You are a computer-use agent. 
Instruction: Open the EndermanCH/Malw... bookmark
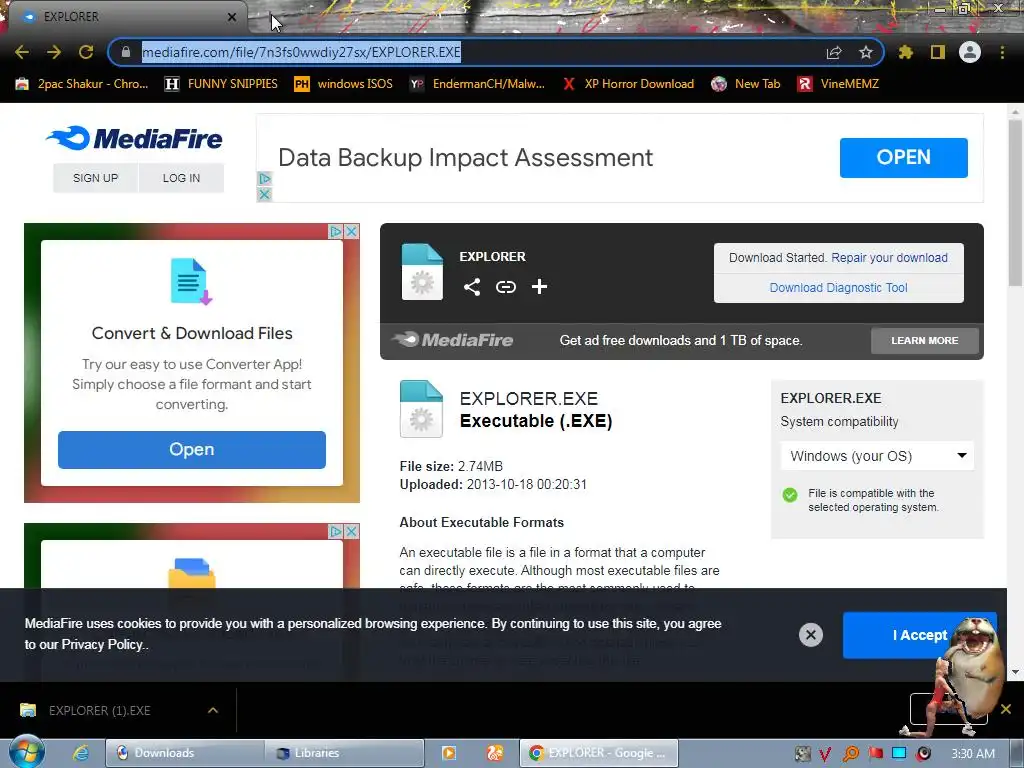[x=477, y=84]
